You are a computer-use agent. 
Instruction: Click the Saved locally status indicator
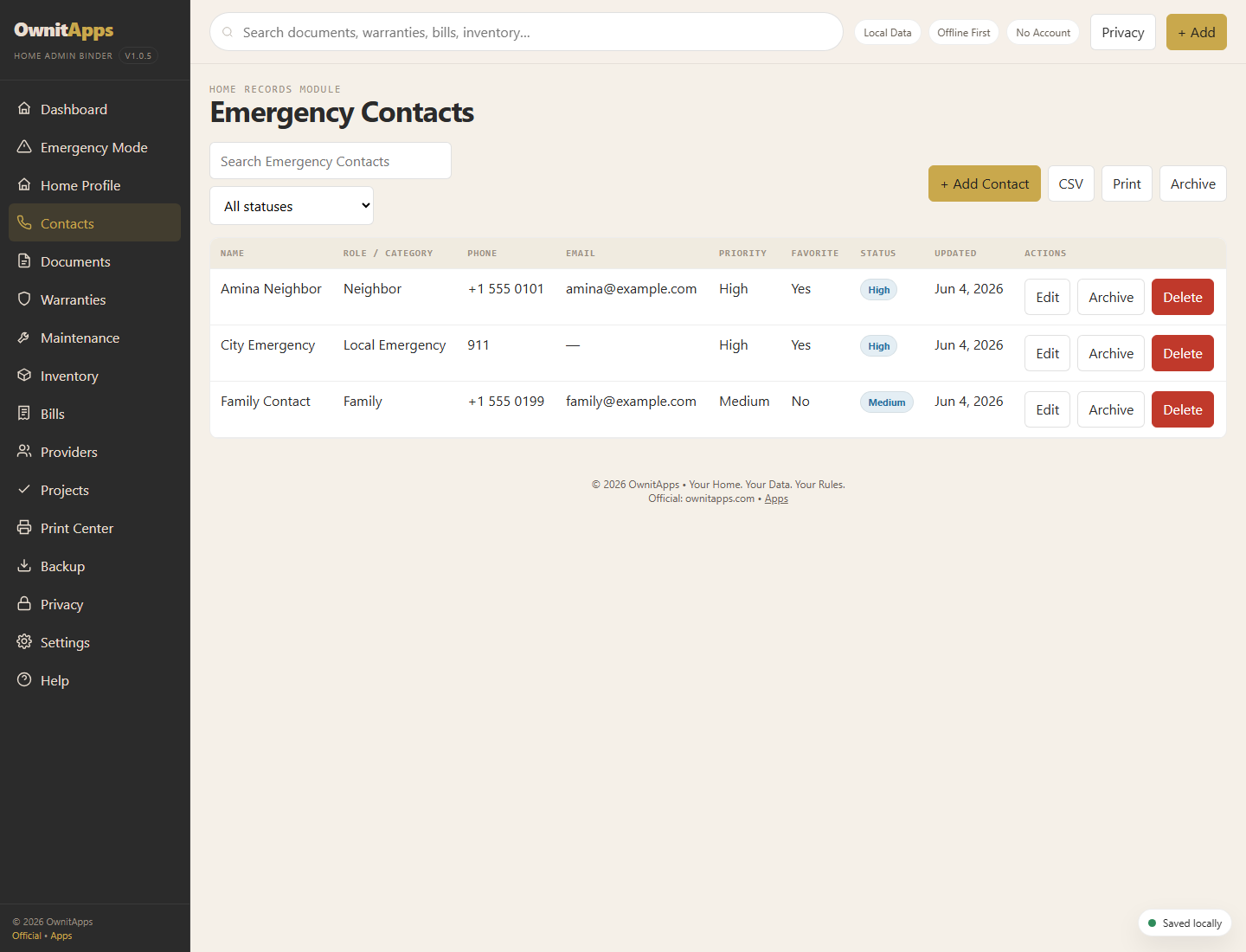(1185, 923)
